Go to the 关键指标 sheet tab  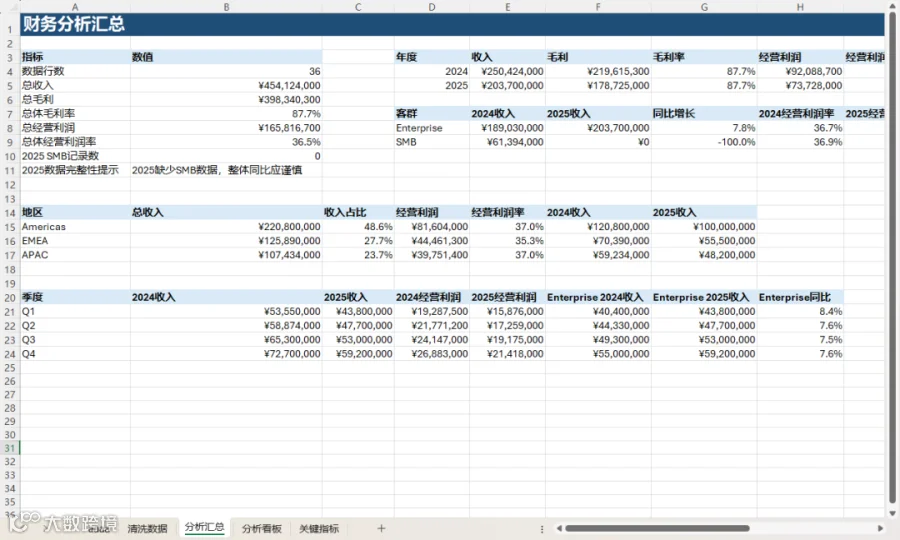319,529
